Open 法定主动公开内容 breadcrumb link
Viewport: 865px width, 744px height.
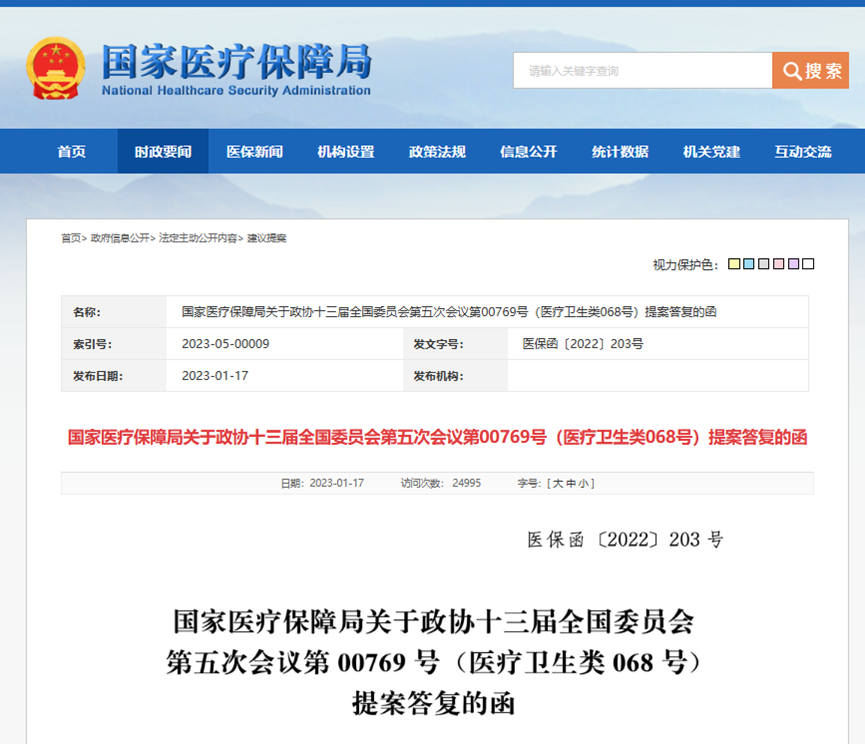pyautogui.click(x=197, y=238)
